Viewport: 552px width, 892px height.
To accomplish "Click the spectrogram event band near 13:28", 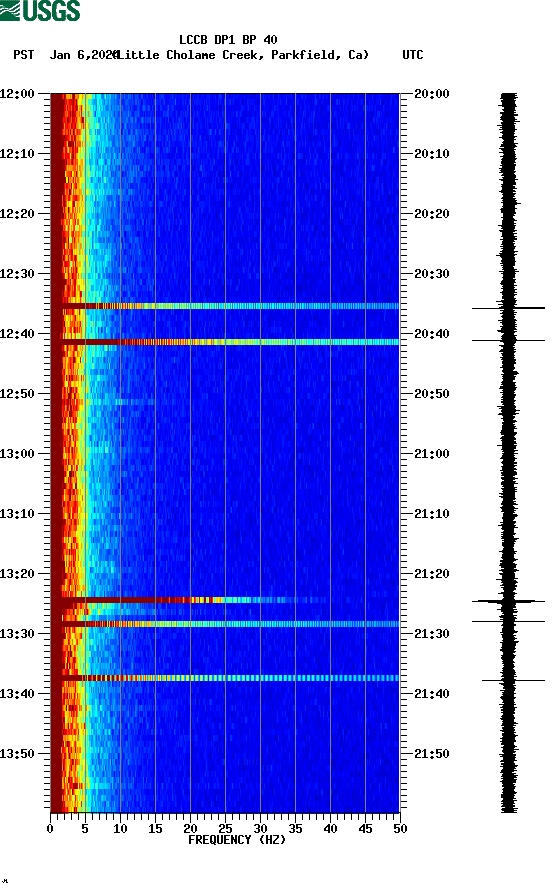I will [225, 624].
